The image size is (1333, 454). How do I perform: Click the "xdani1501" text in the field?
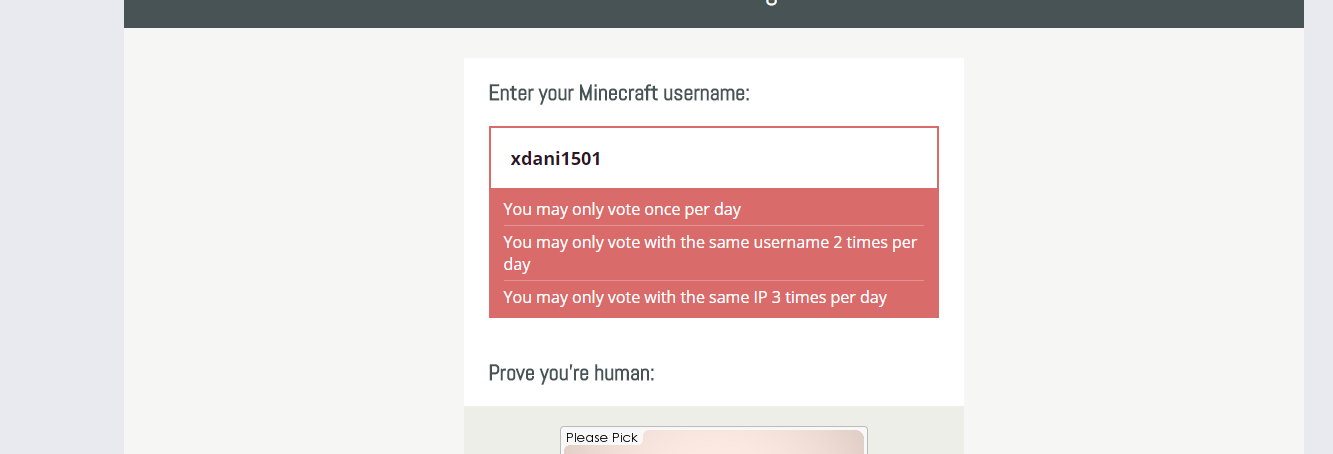point(555,158)
